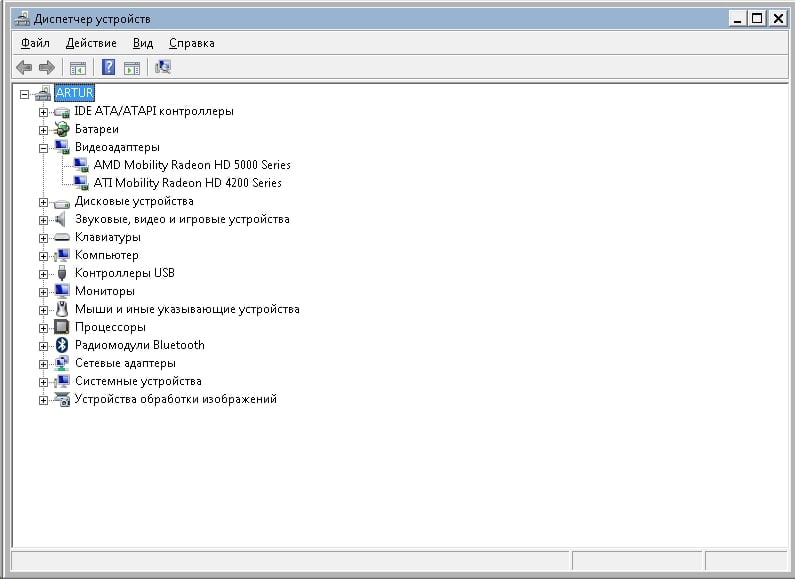This screenshot has height=579, width=795.
Task: Select the Клавиатуры label
Action: (108, 237)
